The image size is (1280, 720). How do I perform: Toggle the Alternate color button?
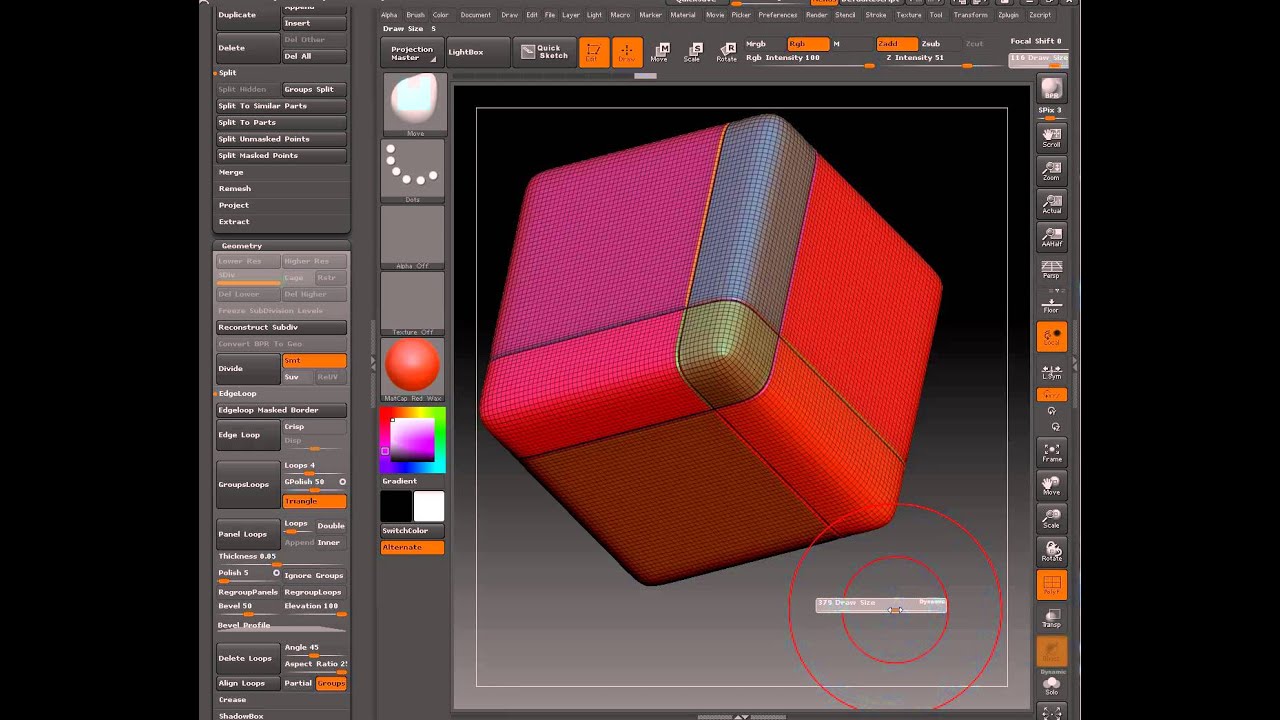coord(412,547)
